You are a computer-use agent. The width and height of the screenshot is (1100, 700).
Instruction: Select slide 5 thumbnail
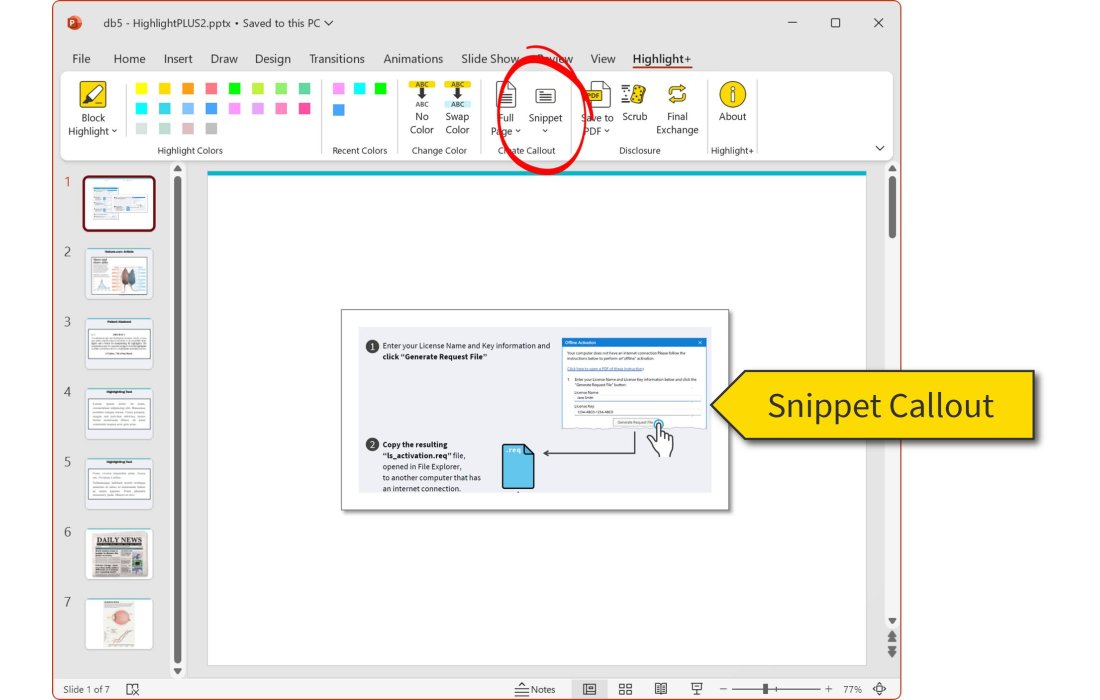(x=119, y=484)
